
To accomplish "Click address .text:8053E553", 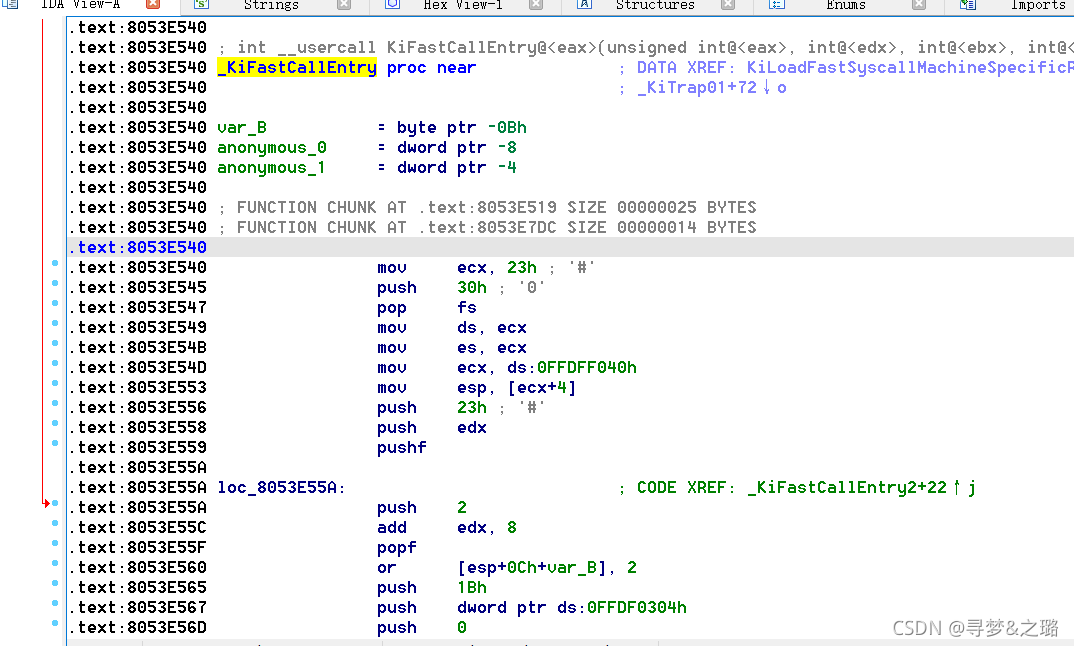I will pyautogui.click(x=138, y=388).
